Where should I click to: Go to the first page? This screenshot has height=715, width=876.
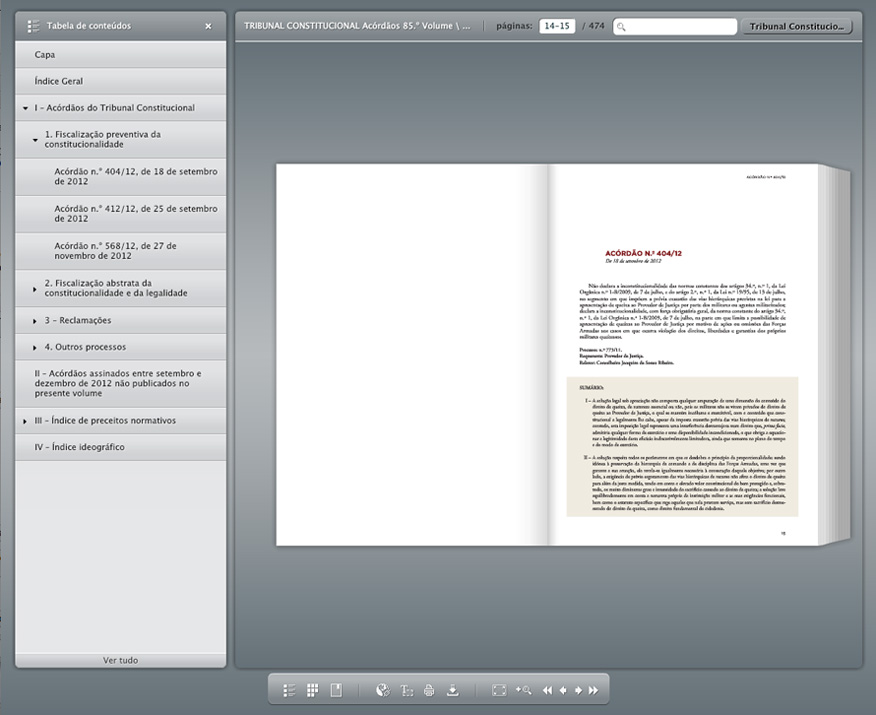click(547, 690)
